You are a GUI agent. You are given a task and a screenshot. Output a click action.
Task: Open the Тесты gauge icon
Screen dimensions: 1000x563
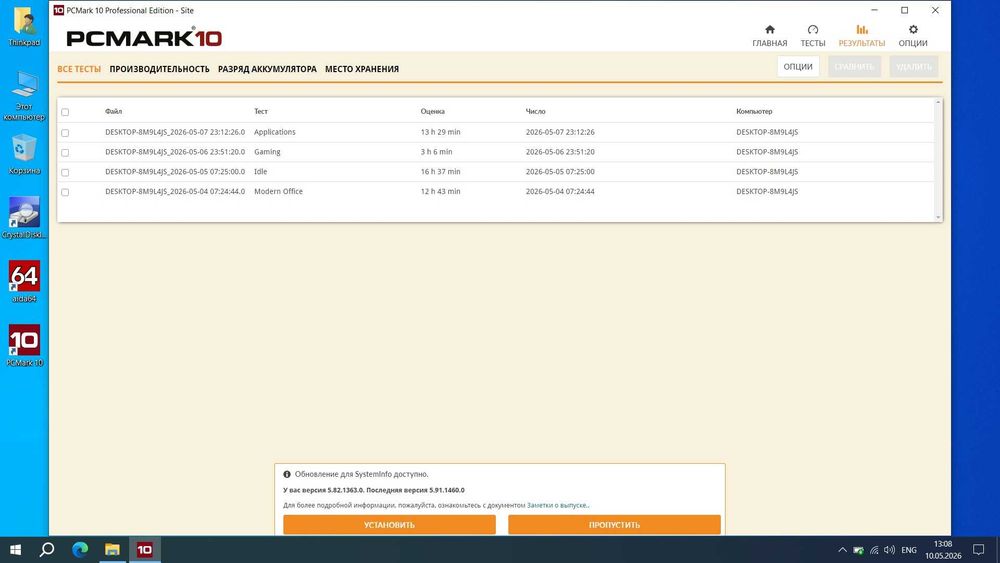(812, 30)
